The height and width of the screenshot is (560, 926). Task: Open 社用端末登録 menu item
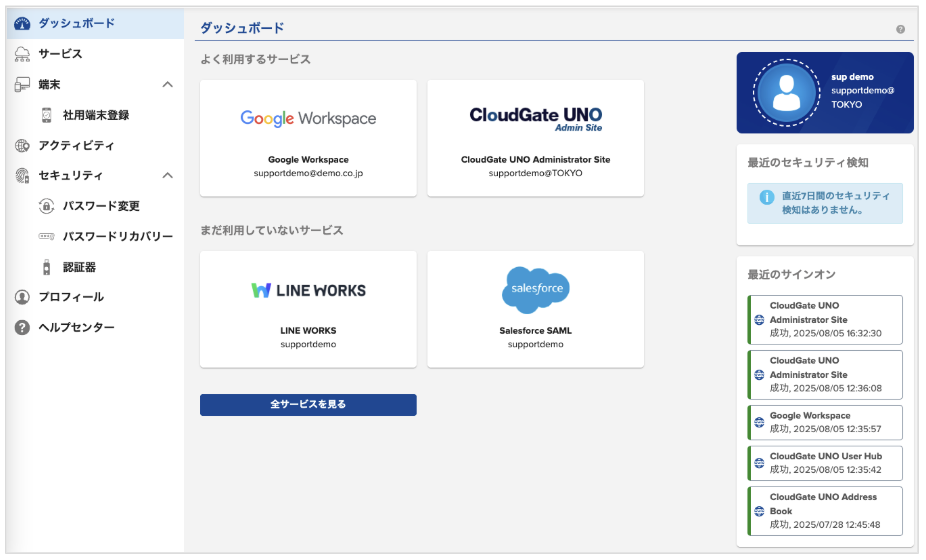click(x=96, y=115)
